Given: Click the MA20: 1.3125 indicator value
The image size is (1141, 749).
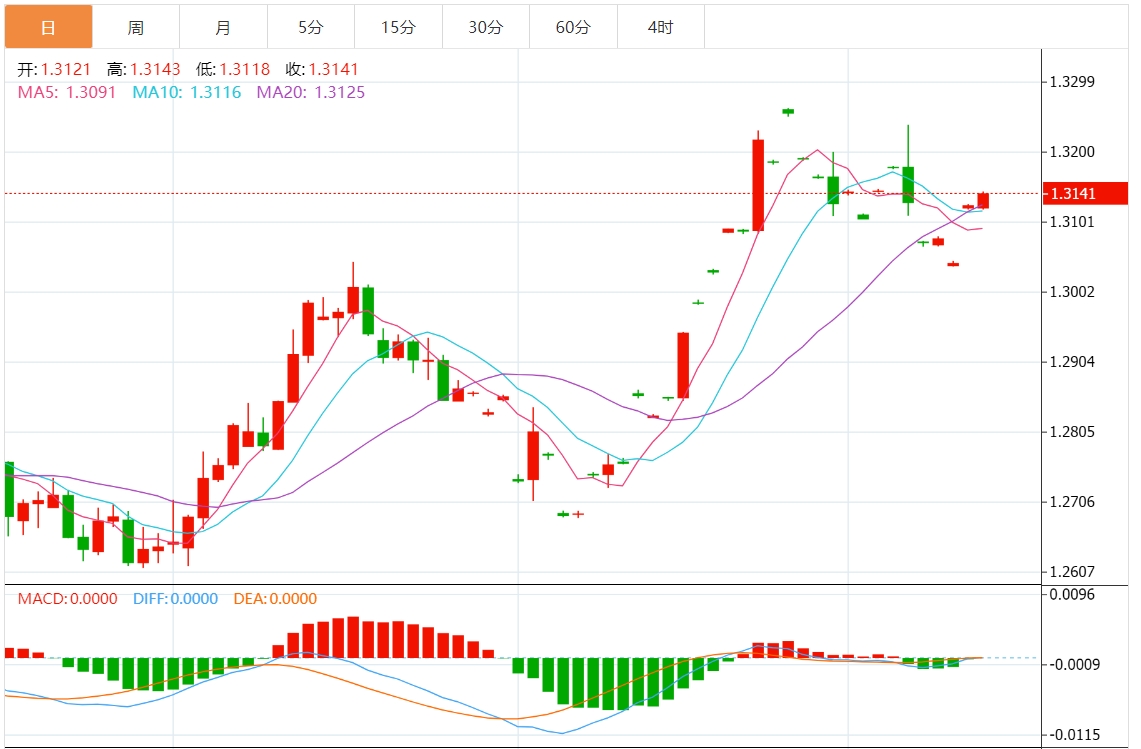Looking at the screenshot, I should (x=311, y=92).
